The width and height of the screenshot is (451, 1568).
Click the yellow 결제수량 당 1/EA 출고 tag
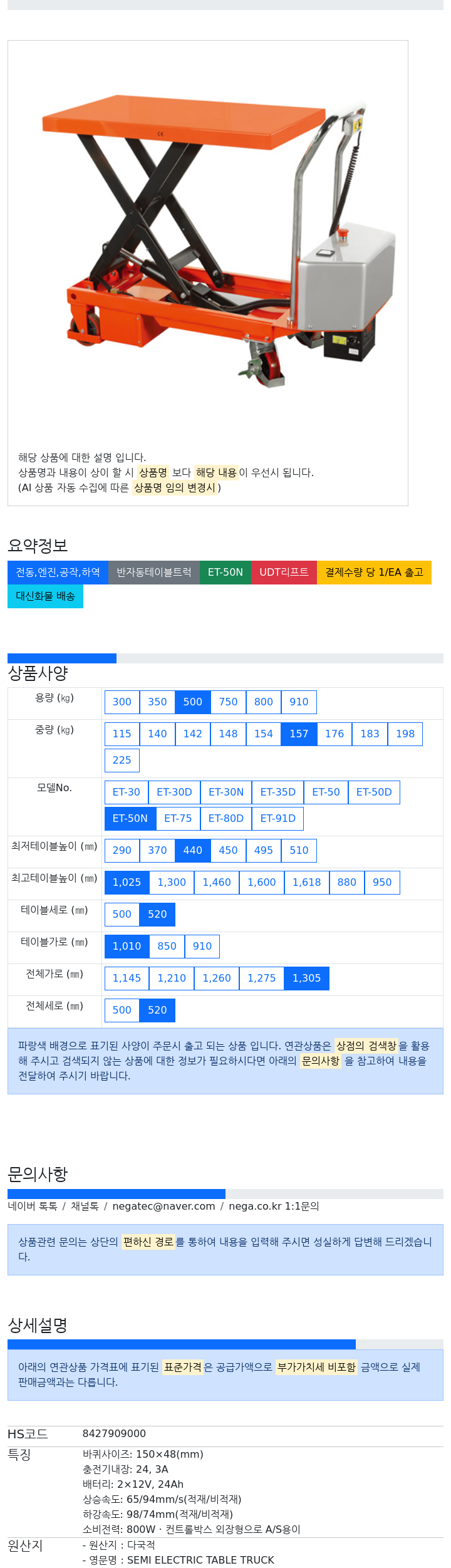click(x=374, y=573)
